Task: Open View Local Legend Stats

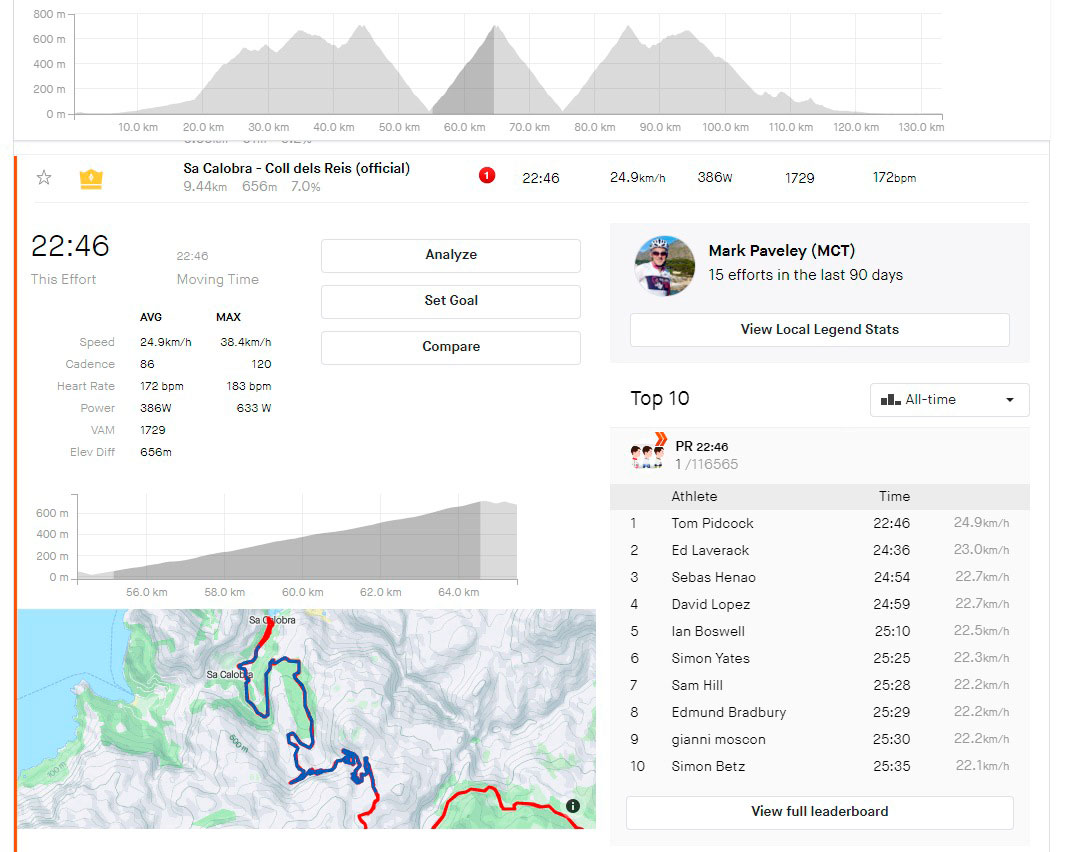Action: pos(819,330)
